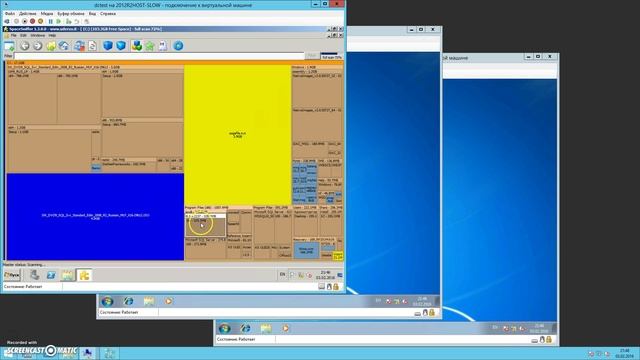
Task: Go back in SpaceSniffer navigation
Action: click(24, 46)
